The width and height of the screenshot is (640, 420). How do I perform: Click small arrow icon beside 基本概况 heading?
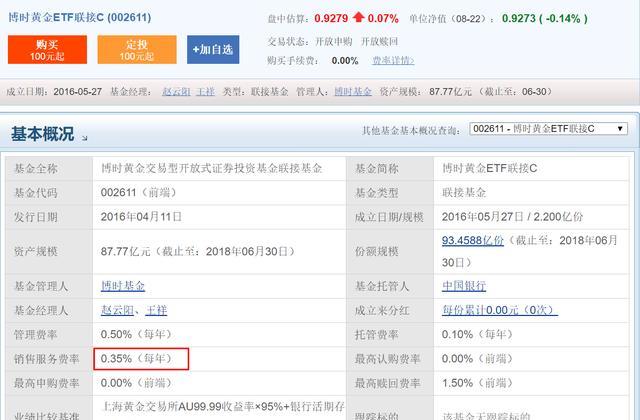(x=84, y=138)
